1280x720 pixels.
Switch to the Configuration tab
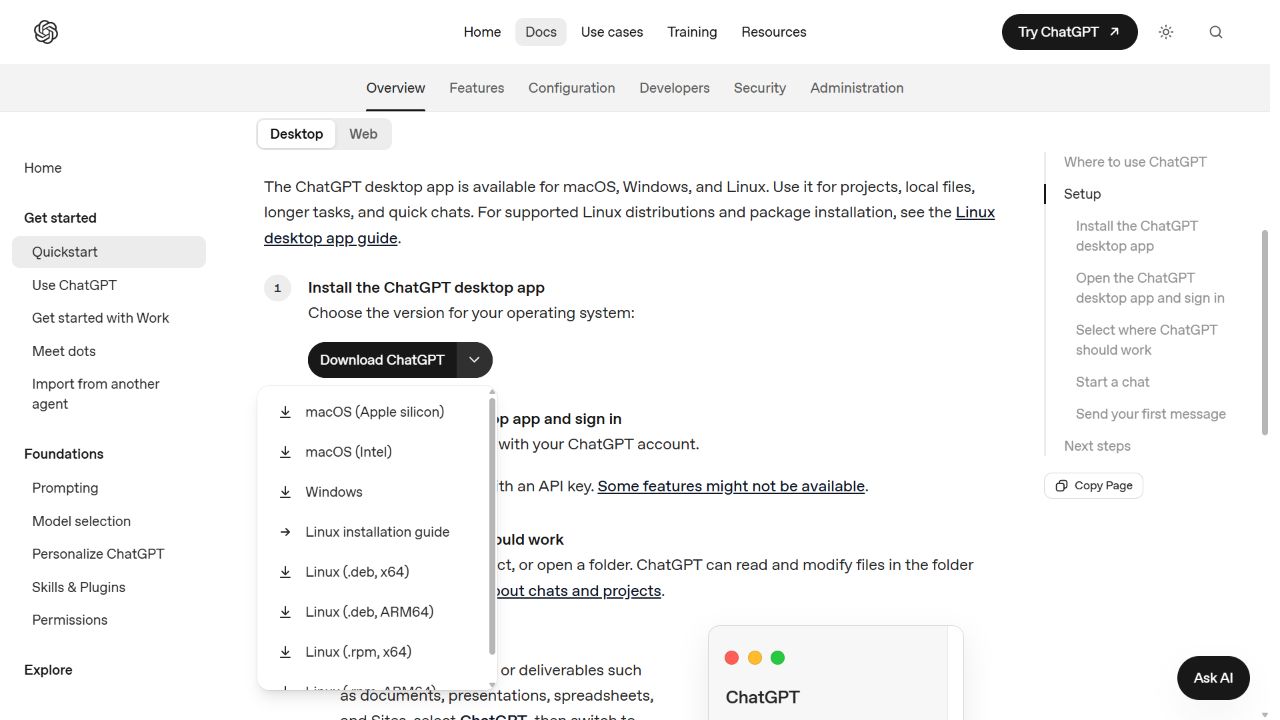click(x=572, y=88)
